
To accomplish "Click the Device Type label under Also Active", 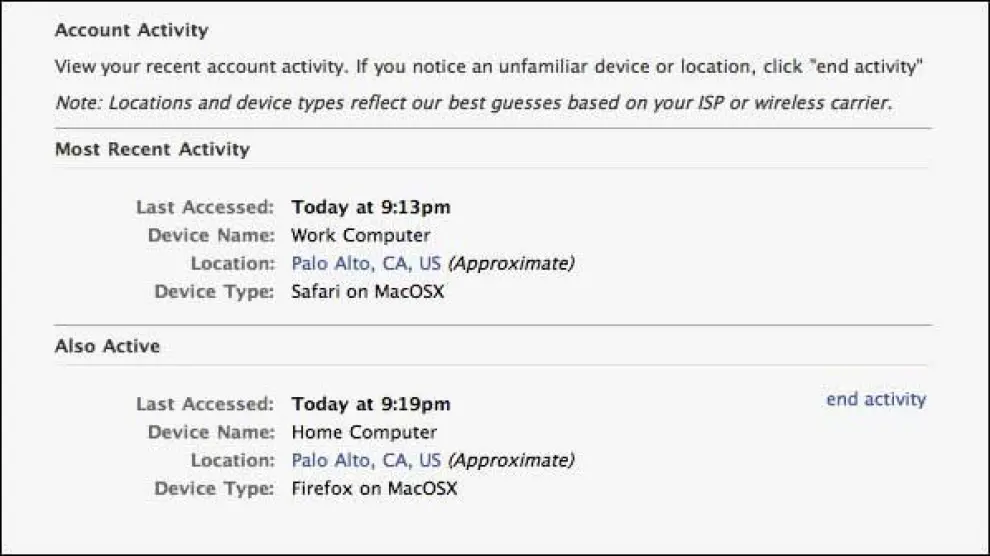I will 214,489.
